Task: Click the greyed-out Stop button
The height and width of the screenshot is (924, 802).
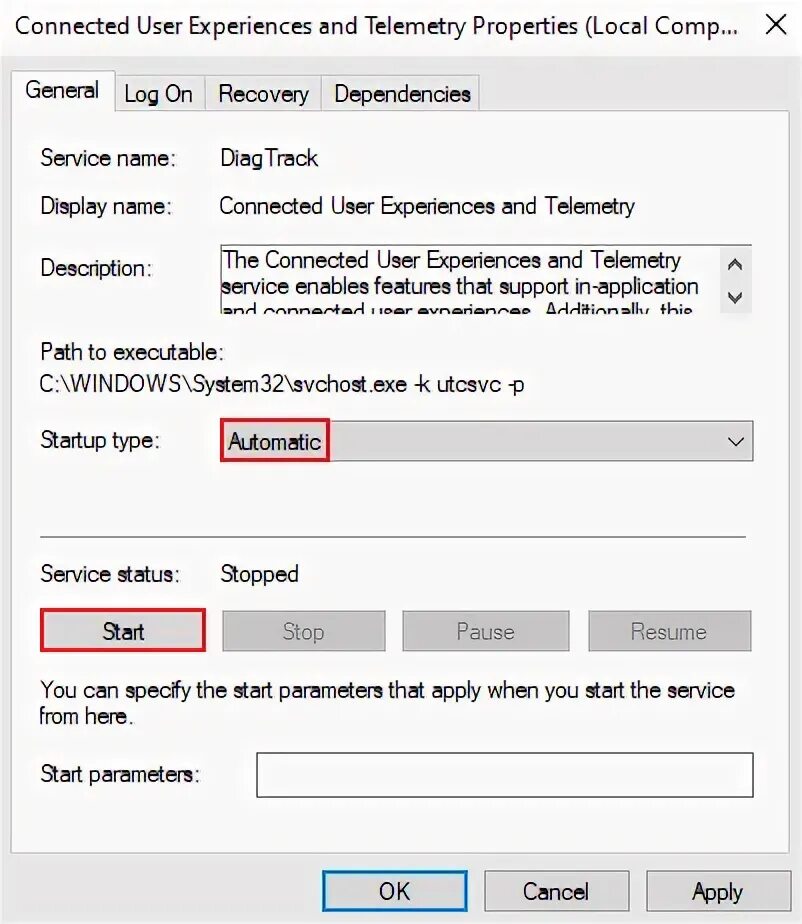Action: pyautogui.click(x=303, y=632)
